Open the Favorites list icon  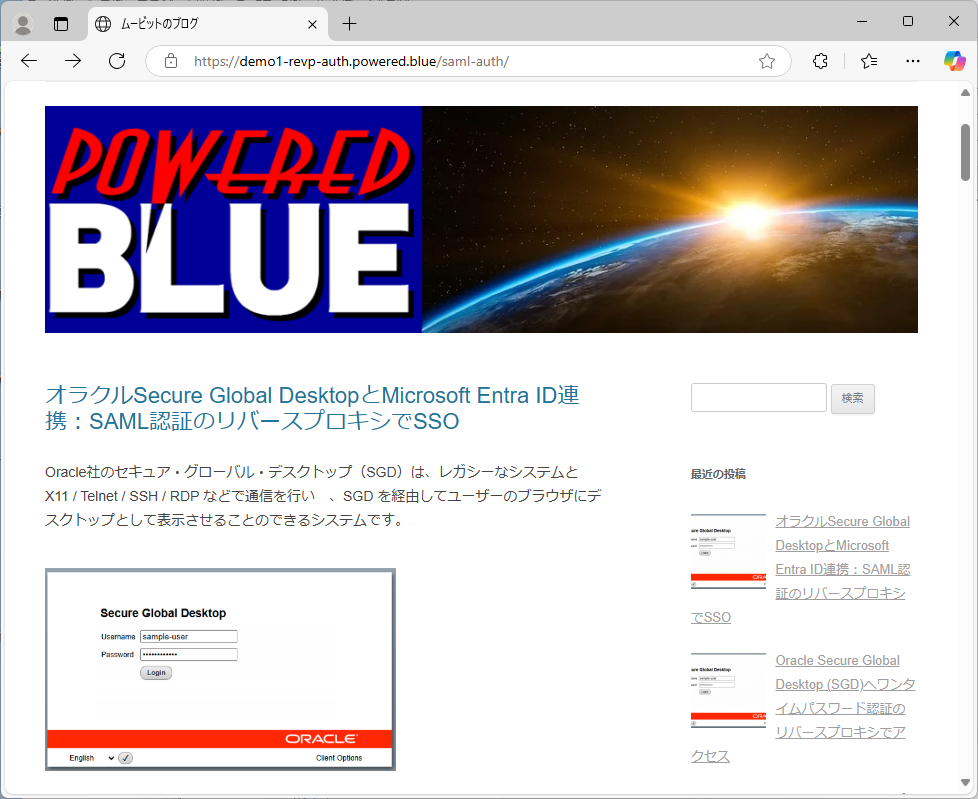(869, 61)
